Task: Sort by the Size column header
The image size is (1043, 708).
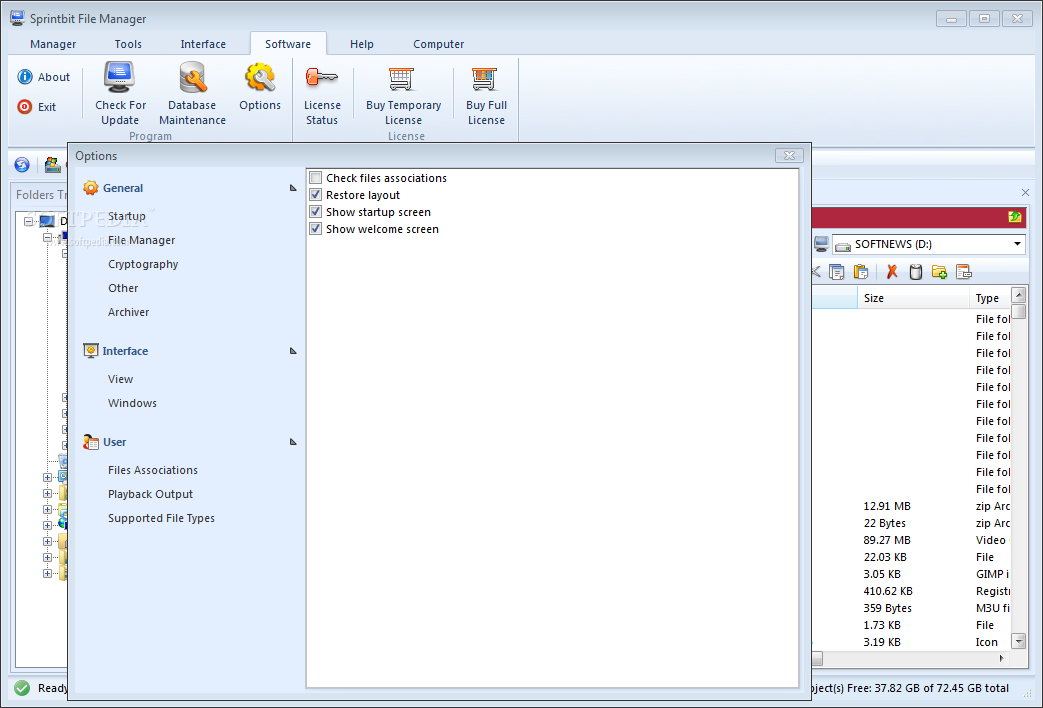Action: click(x=913, y=298)
